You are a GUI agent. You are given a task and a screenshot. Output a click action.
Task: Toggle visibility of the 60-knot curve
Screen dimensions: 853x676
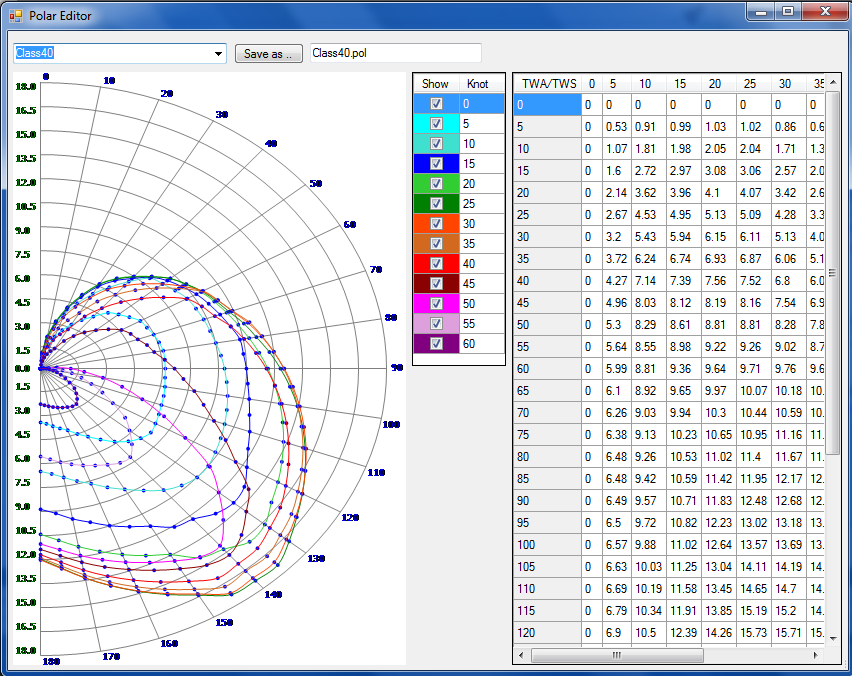(x=436, y=343)
